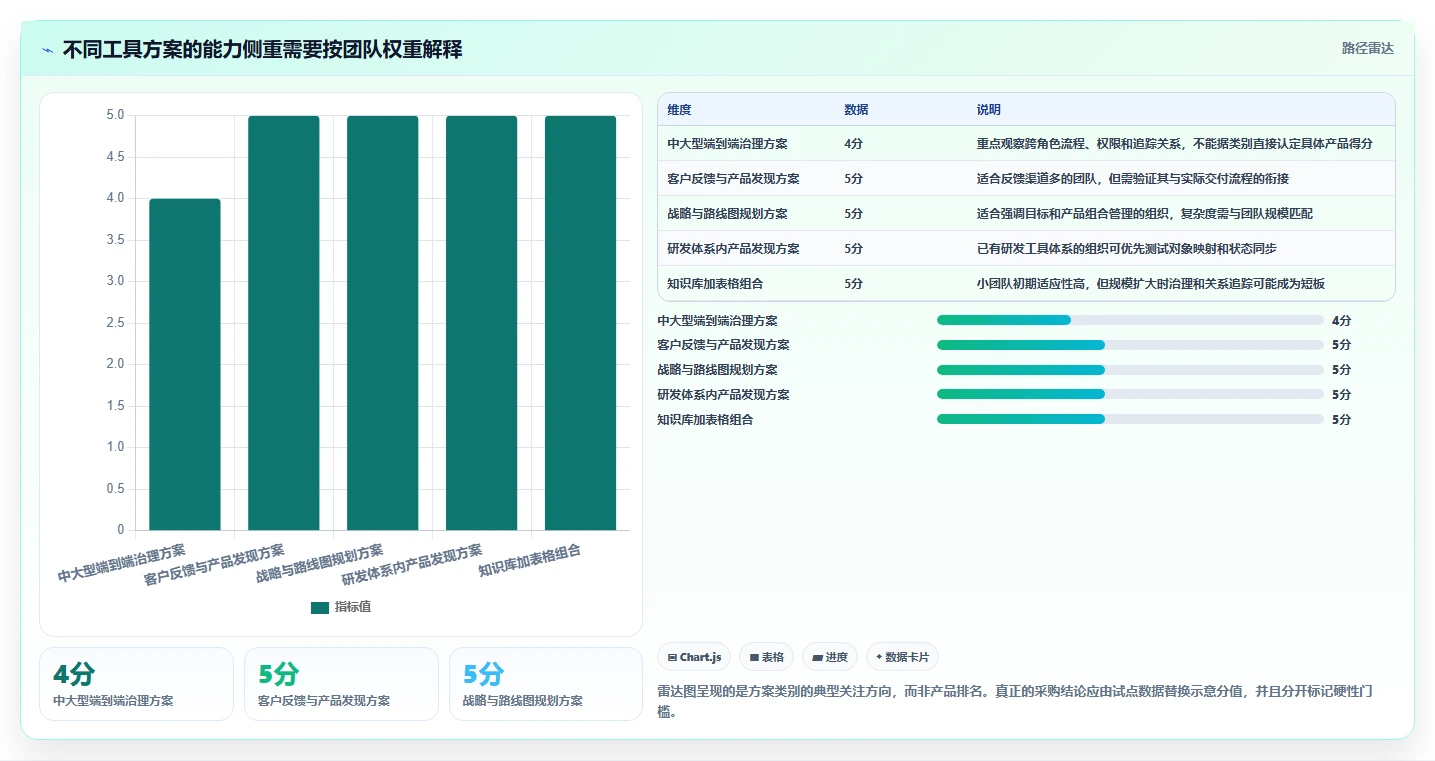The width and height of the screenshot is (1435, 761).
Task: Select the 数据卡片 tag chip
Action: pyautogui.click(x=902, y=657)
